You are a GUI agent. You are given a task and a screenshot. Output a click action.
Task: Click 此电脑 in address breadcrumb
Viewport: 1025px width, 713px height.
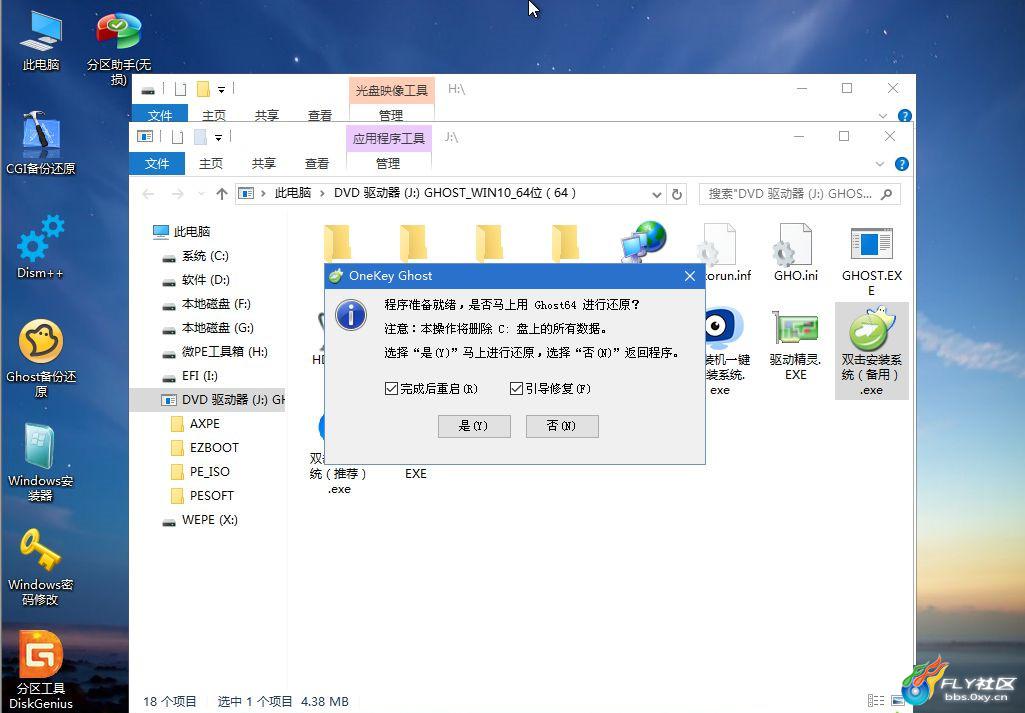click(292, 193)
